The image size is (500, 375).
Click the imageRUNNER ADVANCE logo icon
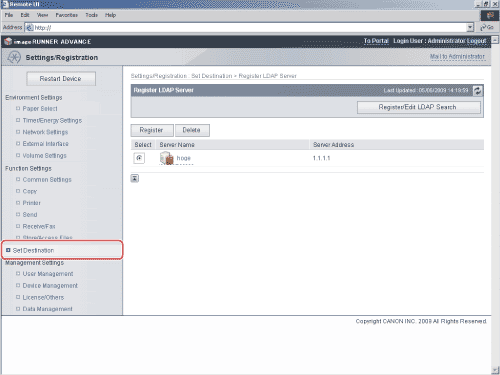click(8, 41)
